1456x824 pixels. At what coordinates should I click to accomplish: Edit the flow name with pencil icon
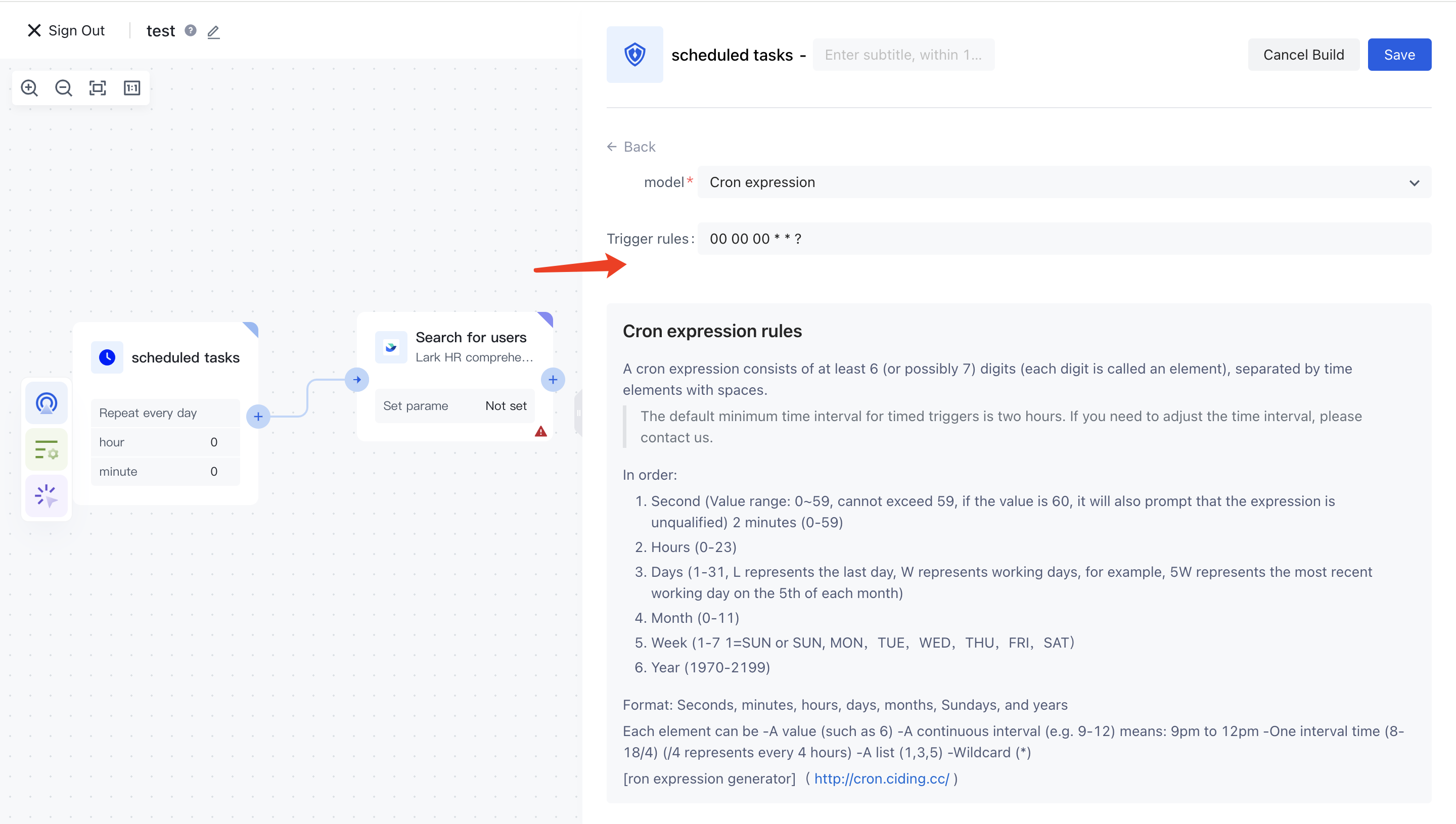click(x=213, y=32)
